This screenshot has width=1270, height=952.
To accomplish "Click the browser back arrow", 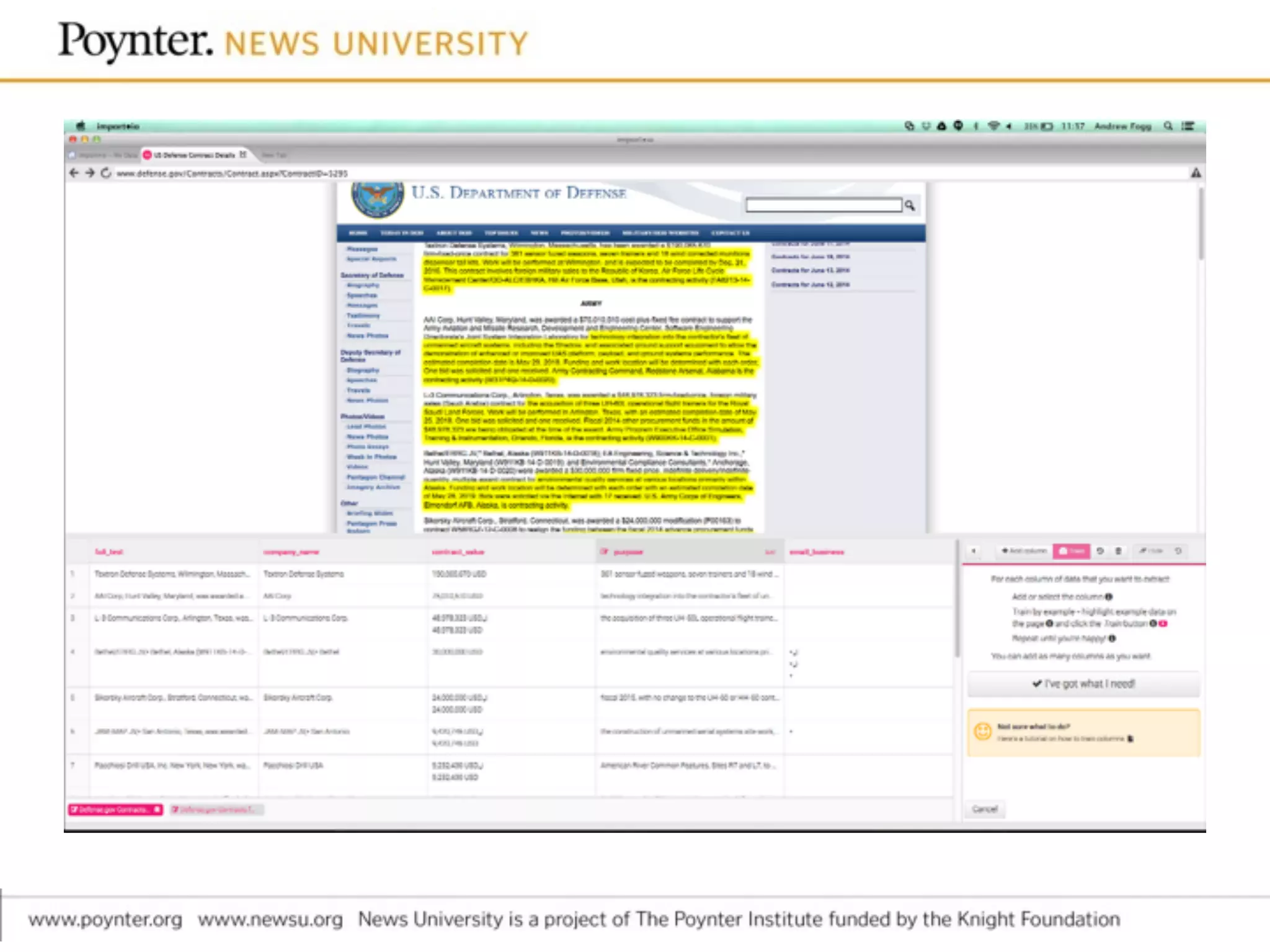I will (74, 173).
